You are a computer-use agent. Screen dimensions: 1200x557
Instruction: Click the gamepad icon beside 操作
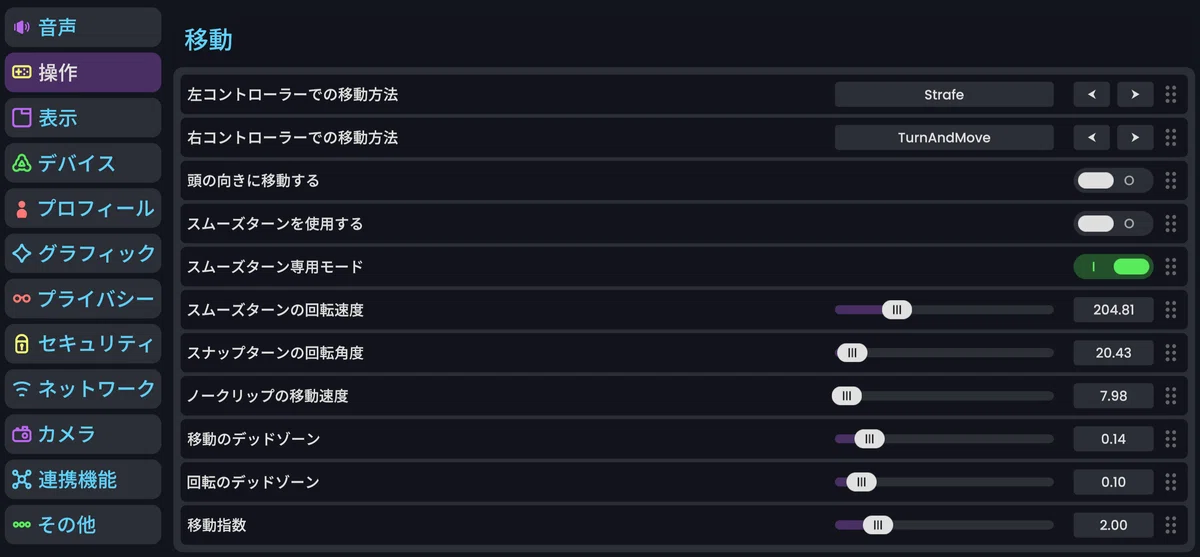click(x=21, y=72)
